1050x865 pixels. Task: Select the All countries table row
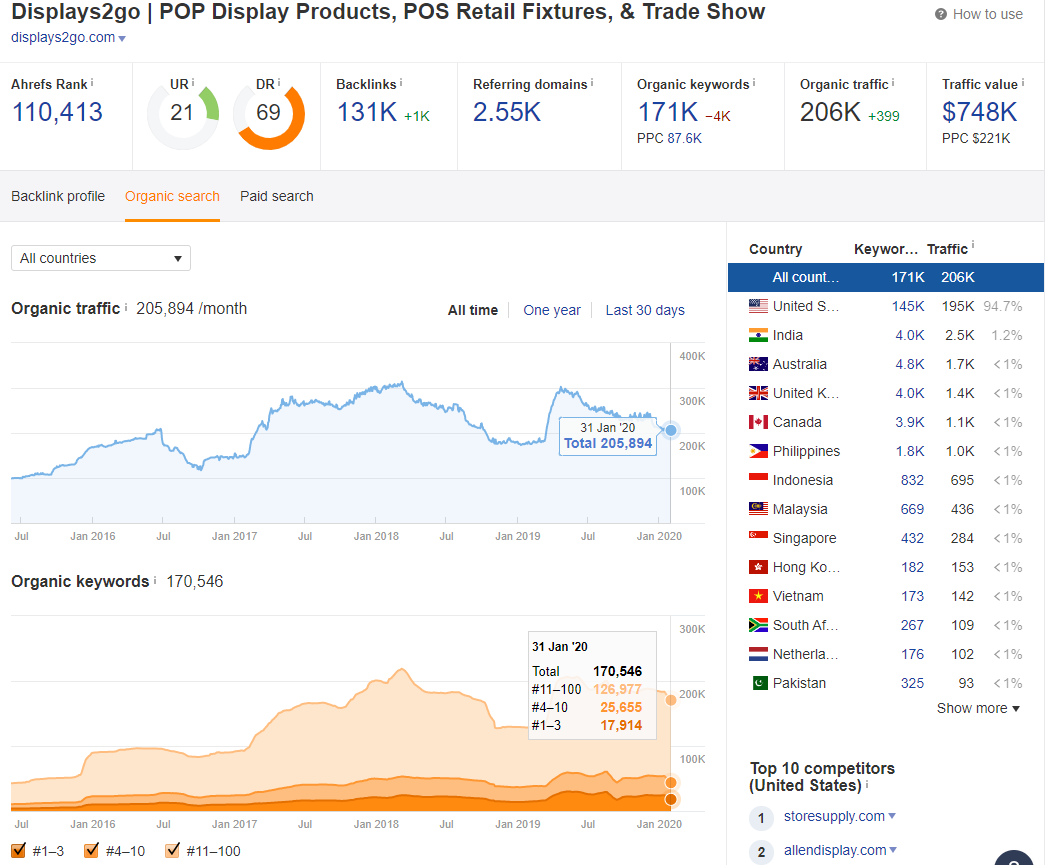885,277
